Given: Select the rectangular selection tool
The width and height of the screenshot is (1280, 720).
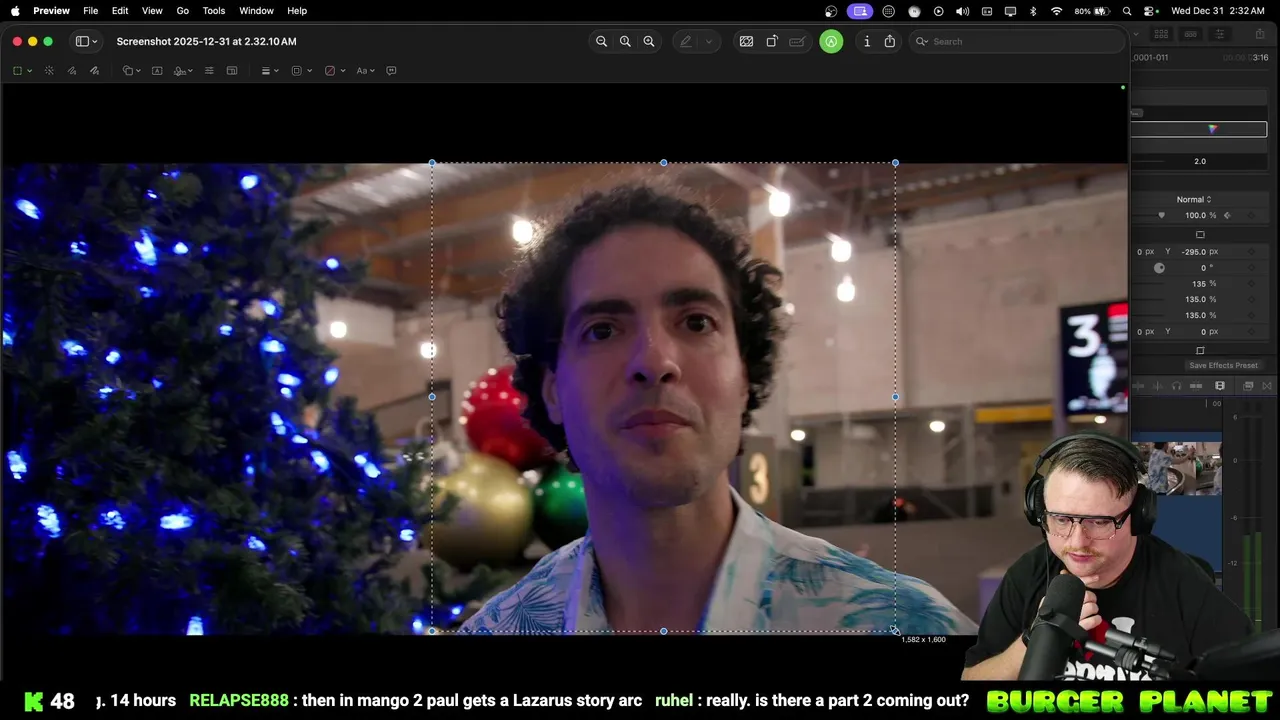Looking at the screenshot, I should coord(17,71).
